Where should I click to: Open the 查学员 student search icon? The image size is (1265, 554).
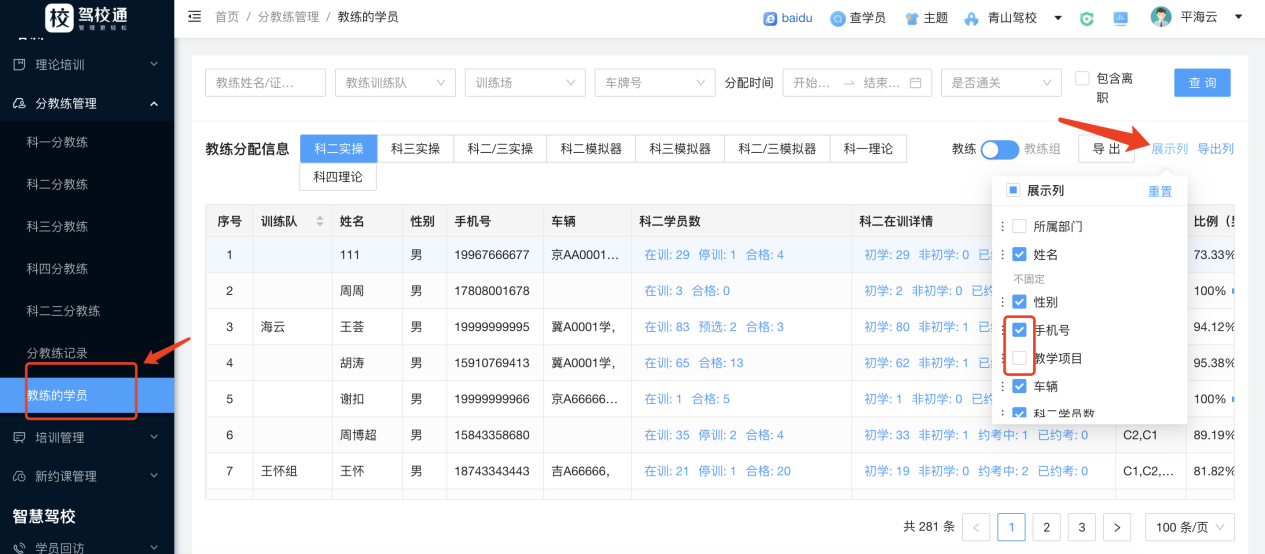pyautogui.click(x=838, y=18)
